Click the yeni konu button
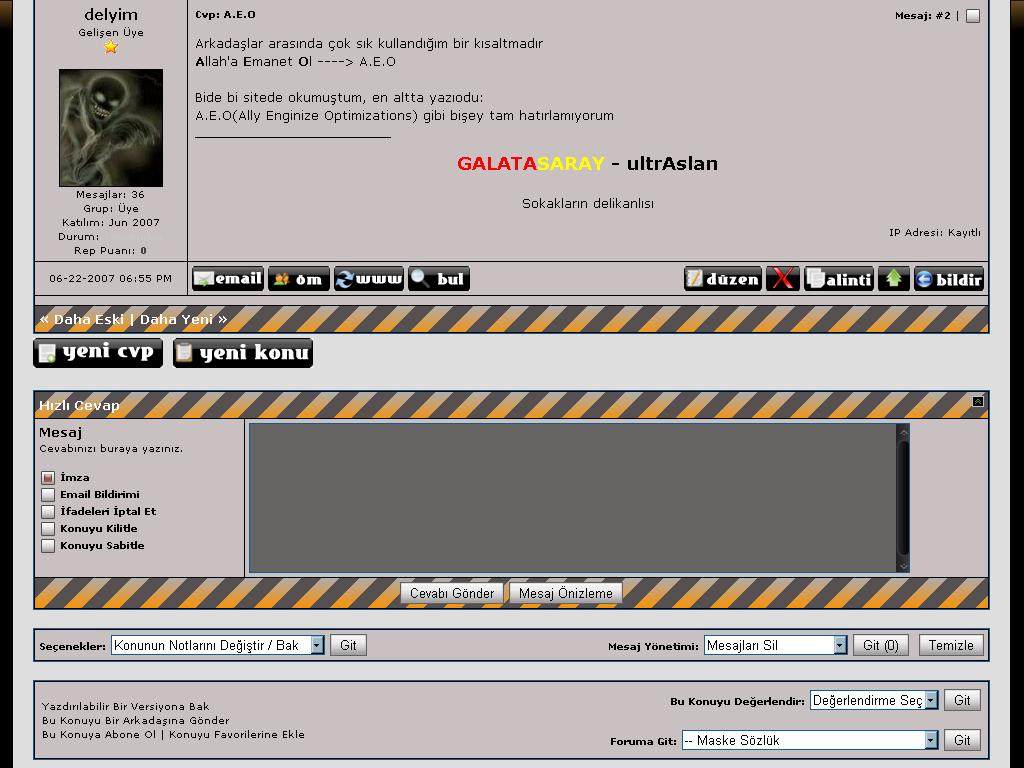Screen dimensions: 1024x768 coord(243,353)
